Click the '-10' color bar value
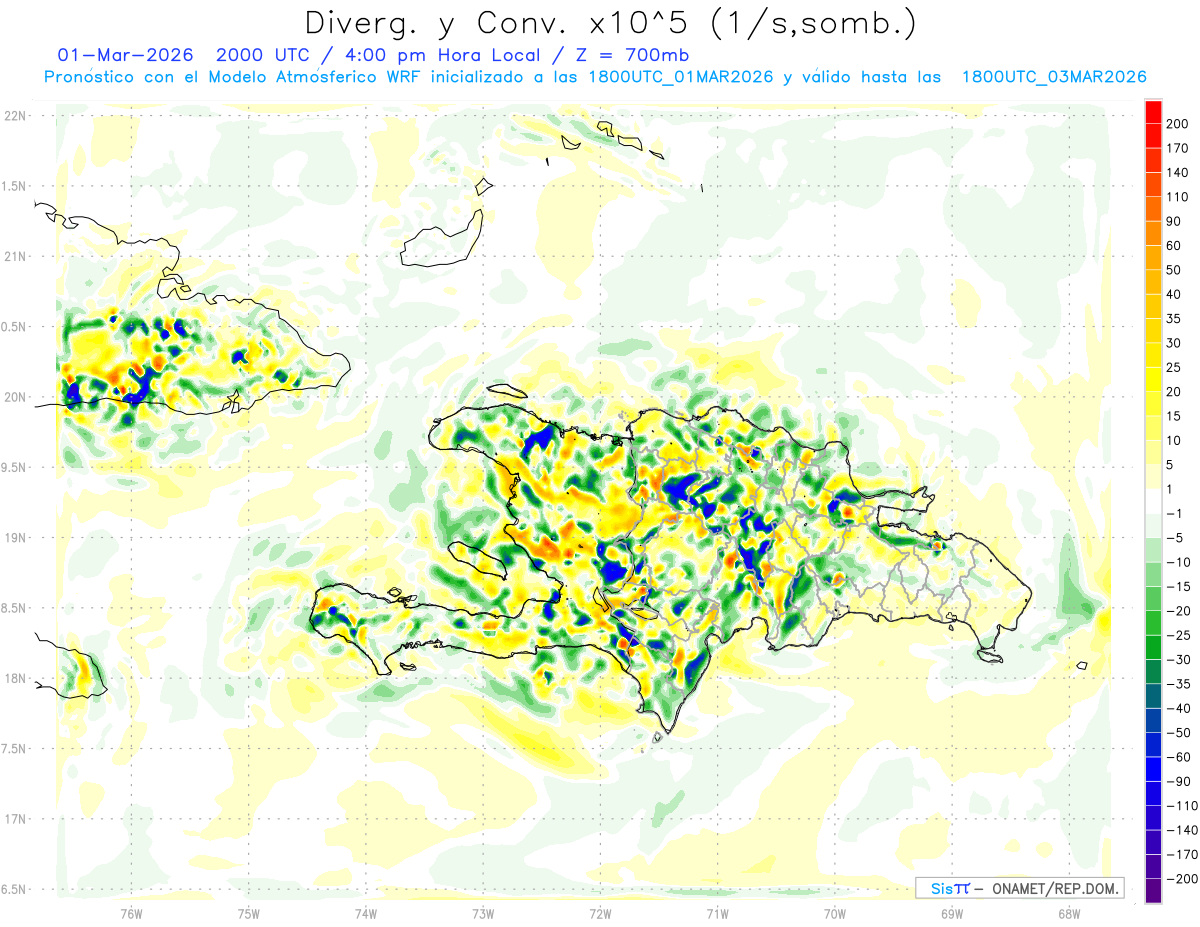Screen dimensions: 1200x927 click(x=1177, y=563)
